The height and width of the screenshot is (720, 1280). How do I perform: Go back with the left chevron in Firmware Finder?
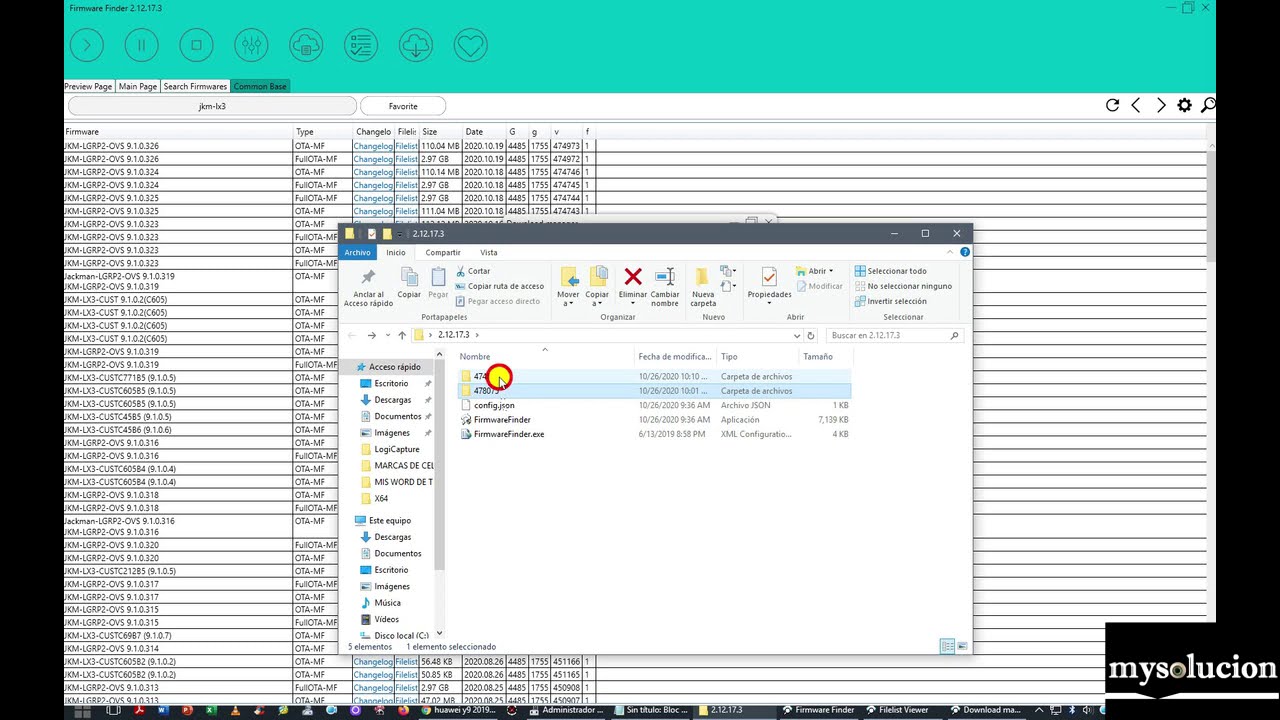[x=1136, y=105]
